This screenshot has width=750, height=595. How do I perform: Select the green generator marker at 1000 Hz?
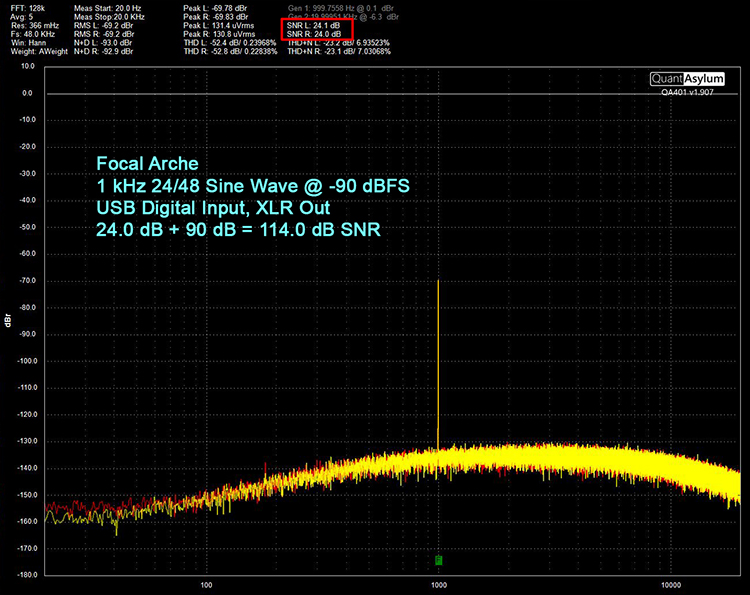click(439, 559)
